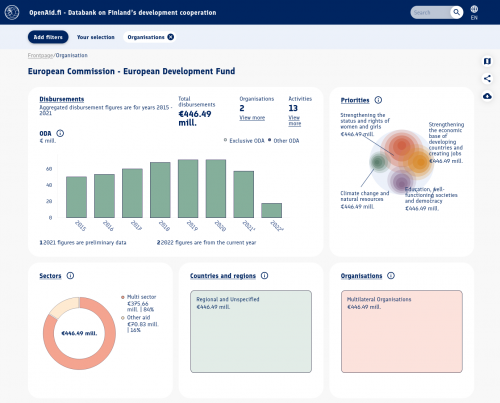This screenshot has height=403, width=500.
Task: Click the orange economic base priority bubble
Action: click(x=420, y=162)
